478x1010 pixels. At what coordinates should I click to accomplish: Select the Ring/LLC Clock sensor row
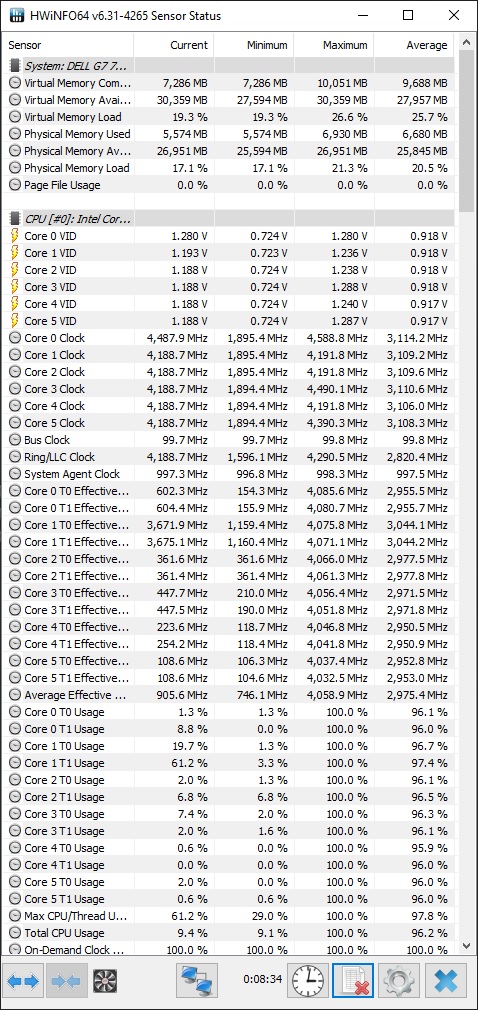(x=230, y=457)
